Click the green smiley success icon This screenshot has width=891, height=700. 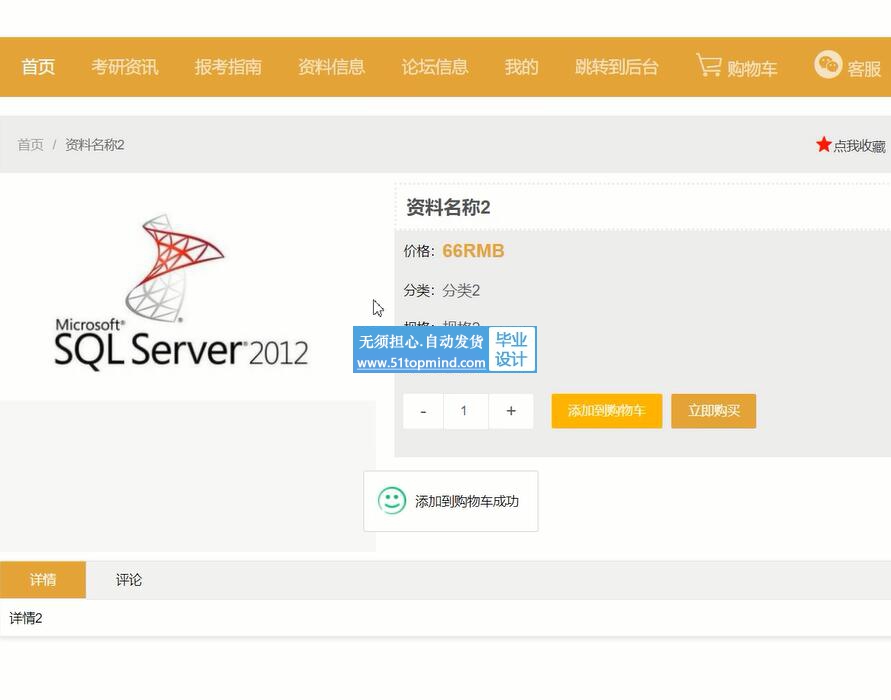click(392, 501)
